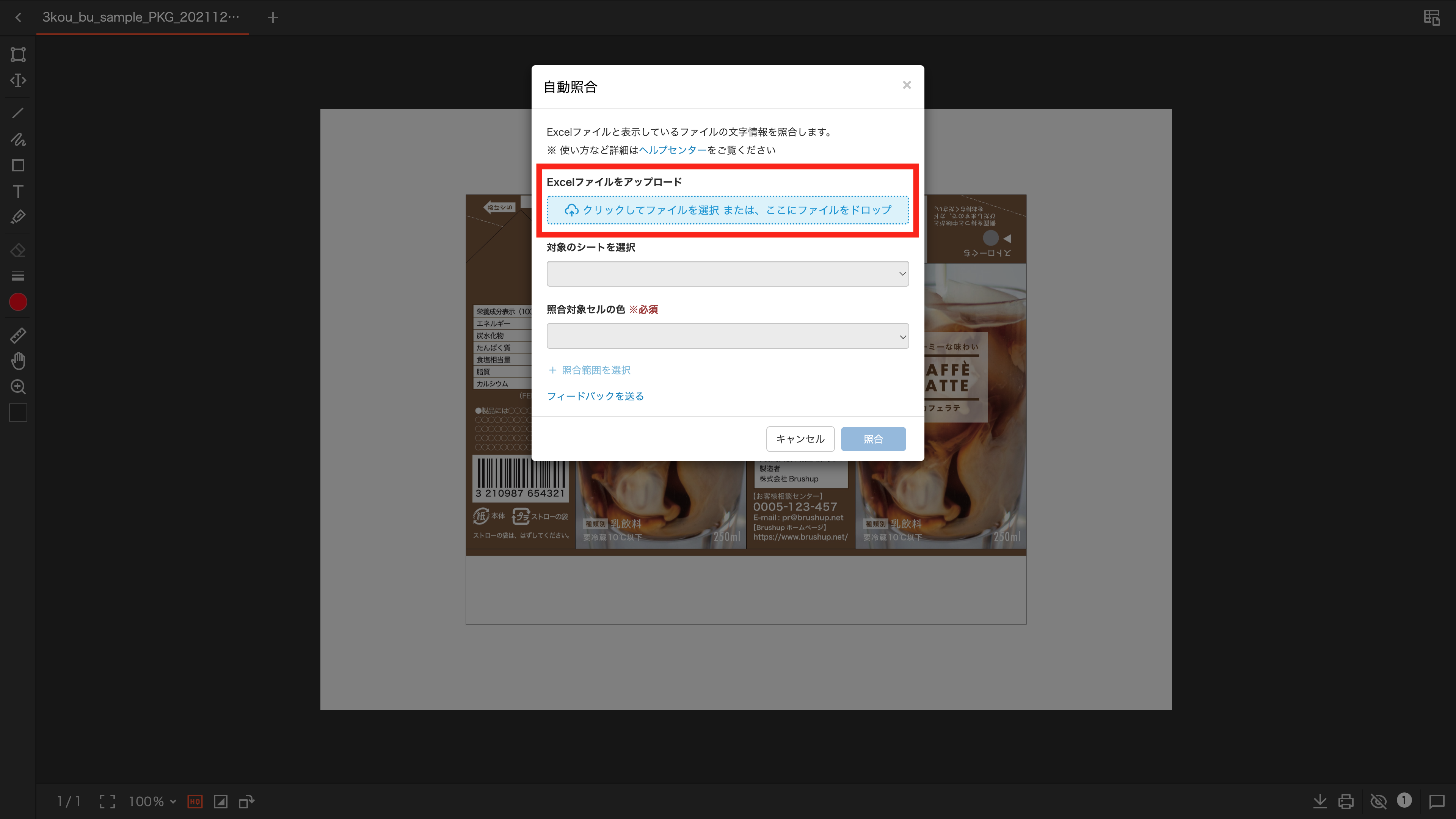Viewport: 1456px width, 819px height.
Task: Toggle the HQ high quality mode
Action: pos(195,802)
